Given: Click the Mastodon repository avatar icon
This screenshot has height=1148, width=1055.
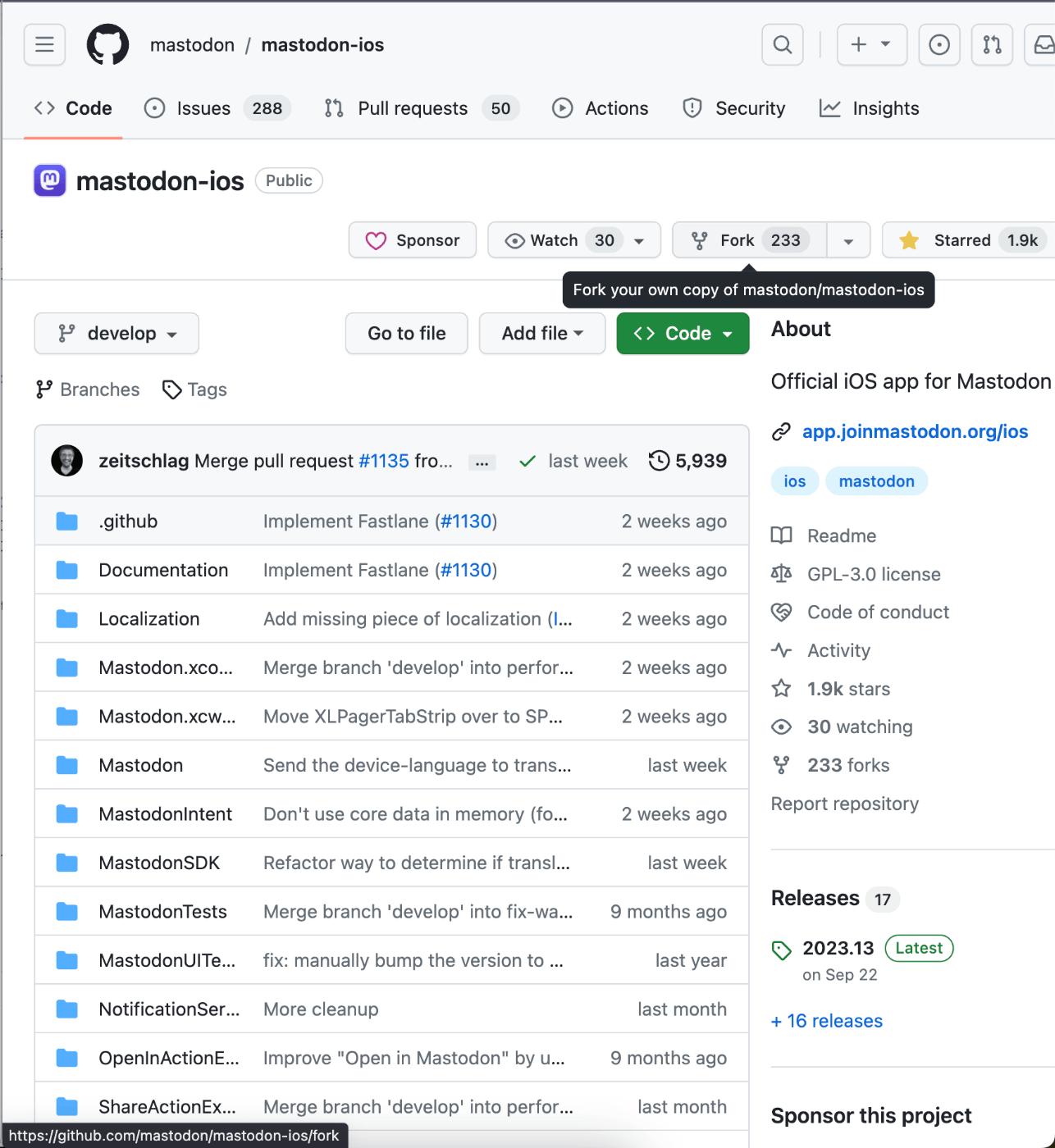Looking at the screenshot, I should [x=50, y=180].
